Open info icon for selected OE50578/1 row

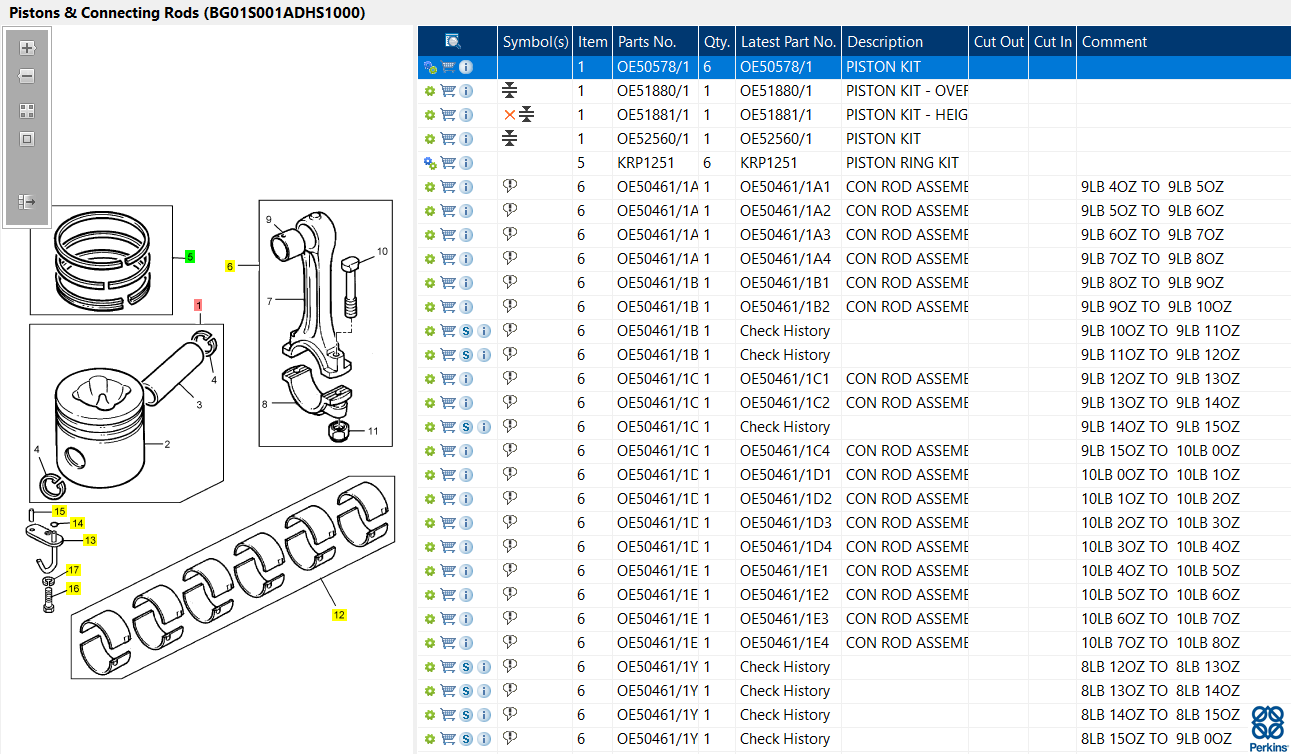tap(466, 67)
